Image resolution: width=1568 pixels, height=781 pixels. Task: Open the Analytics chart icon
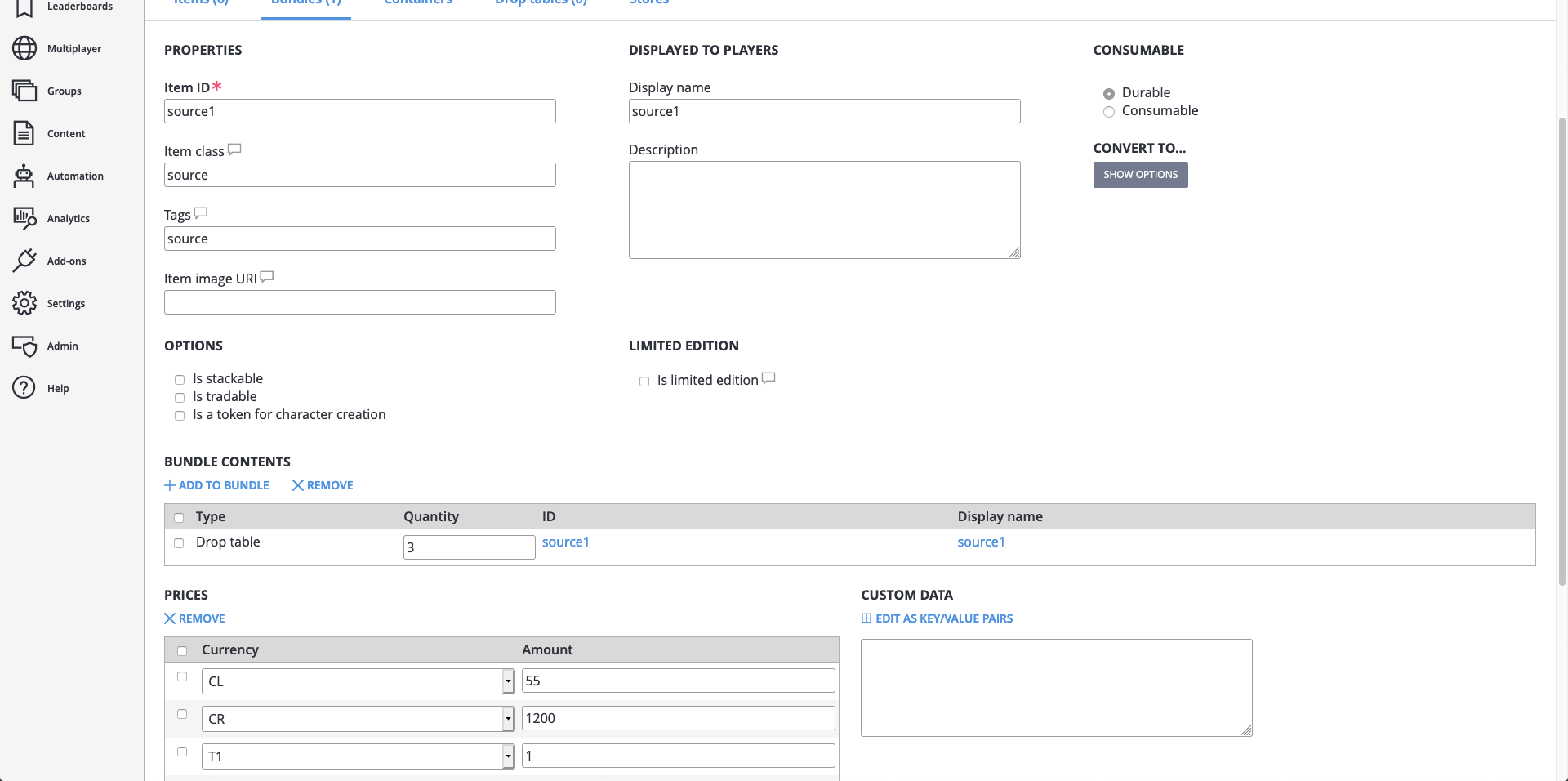tap(24, 218)
